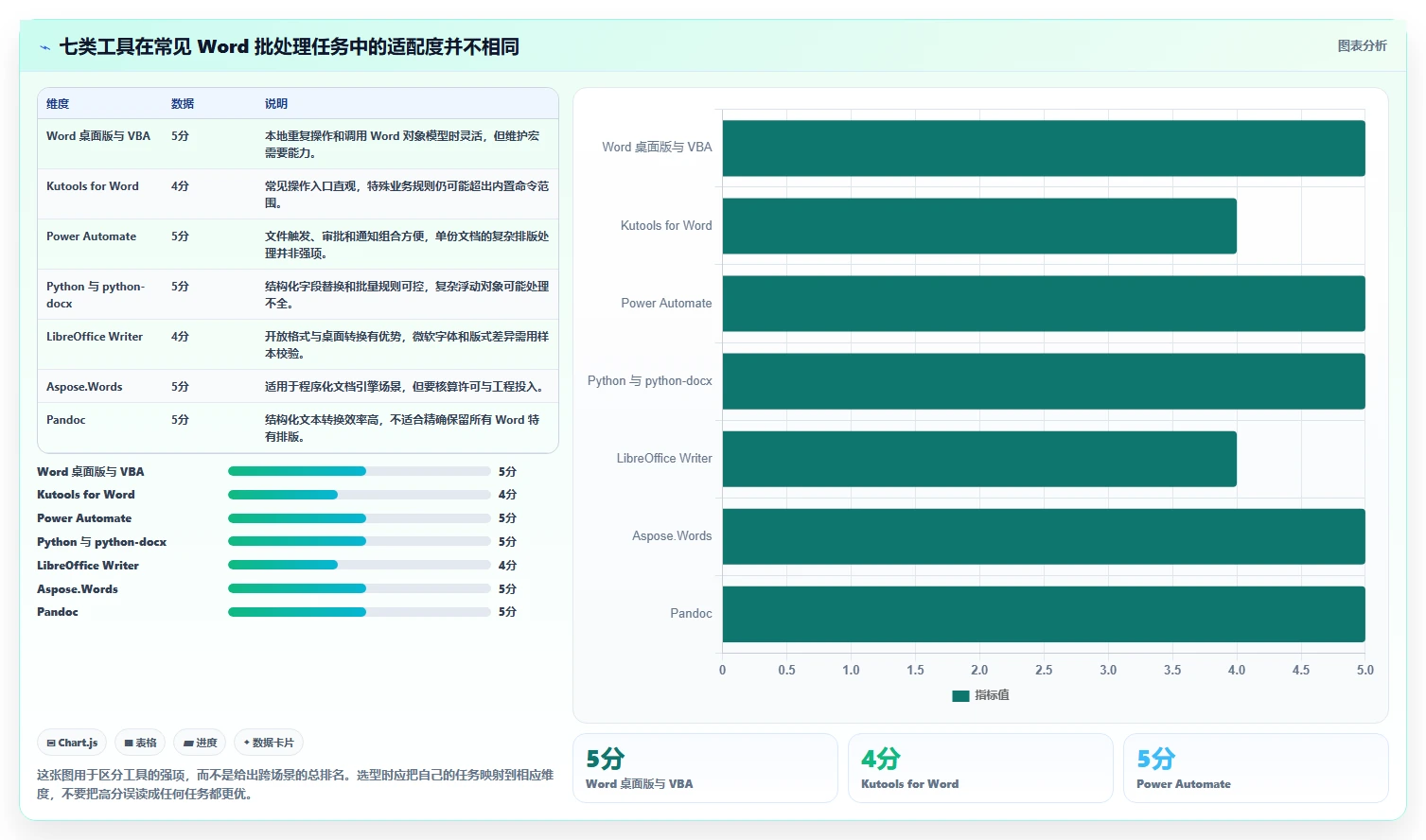Click the Power Automate progress bar
1426x840 pixels.
pyautogui.click(x=360, y=518)
